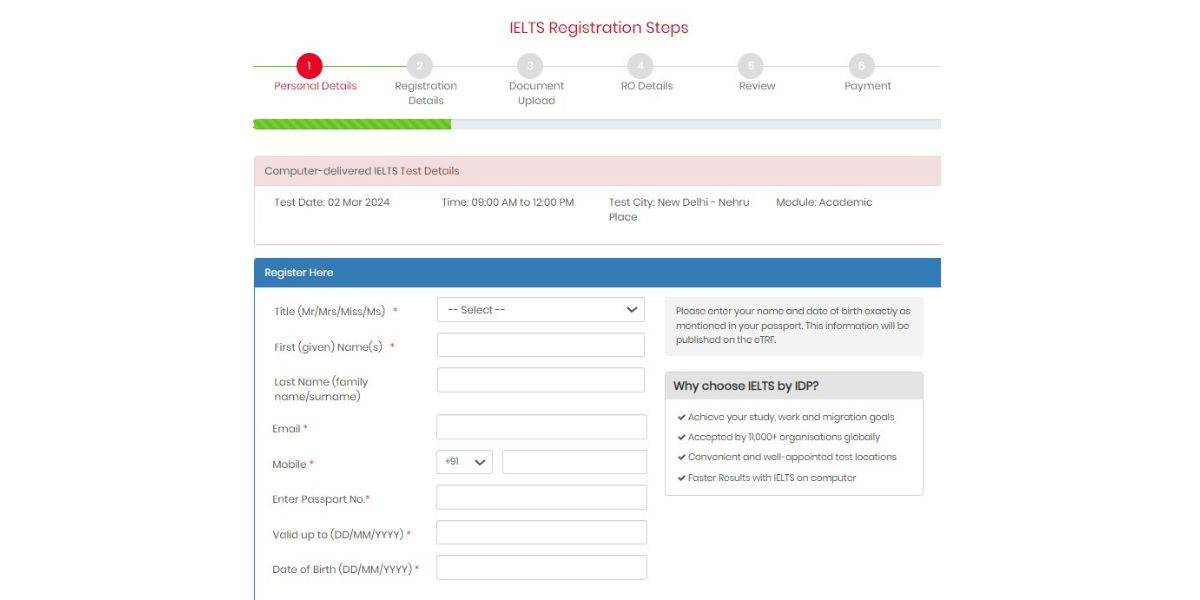Select the Payment step label
This screenshot has height=600, width=1200.
[x=866, y=85]
